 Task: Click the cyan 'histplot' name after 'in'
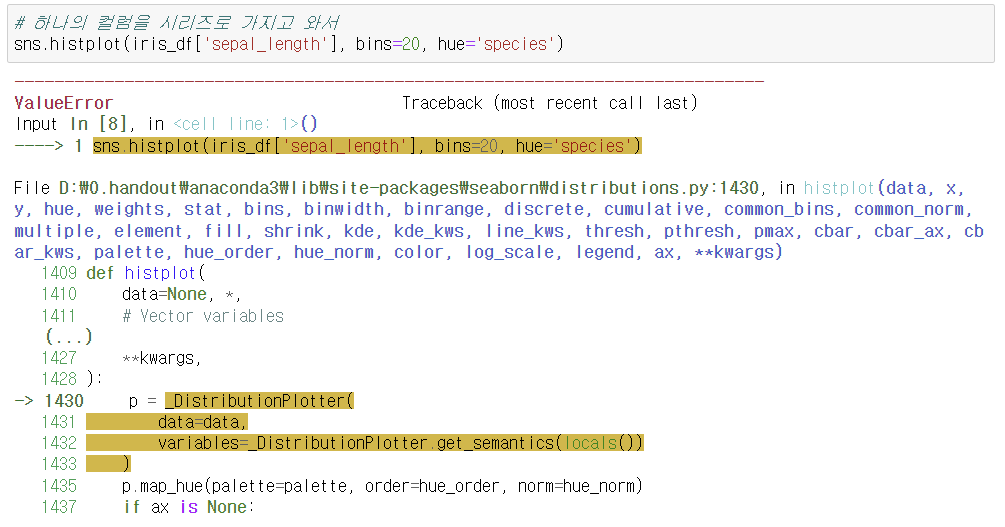[839, 188]
